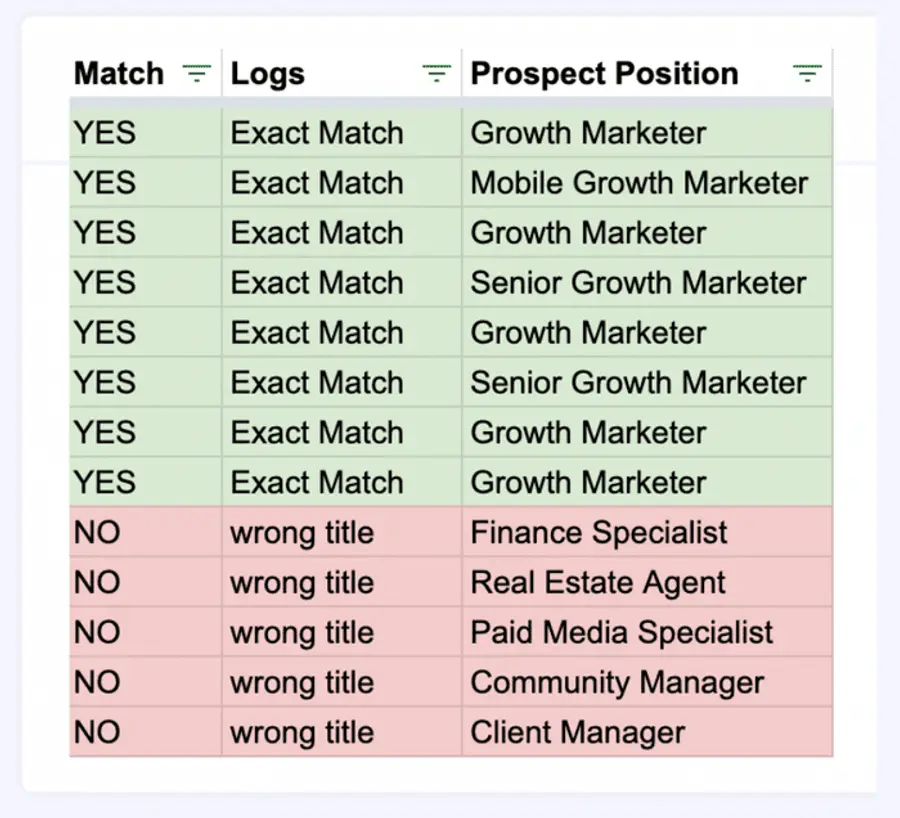
Task: Click the Paid Media Specialist cell
Action: point(647,632)
